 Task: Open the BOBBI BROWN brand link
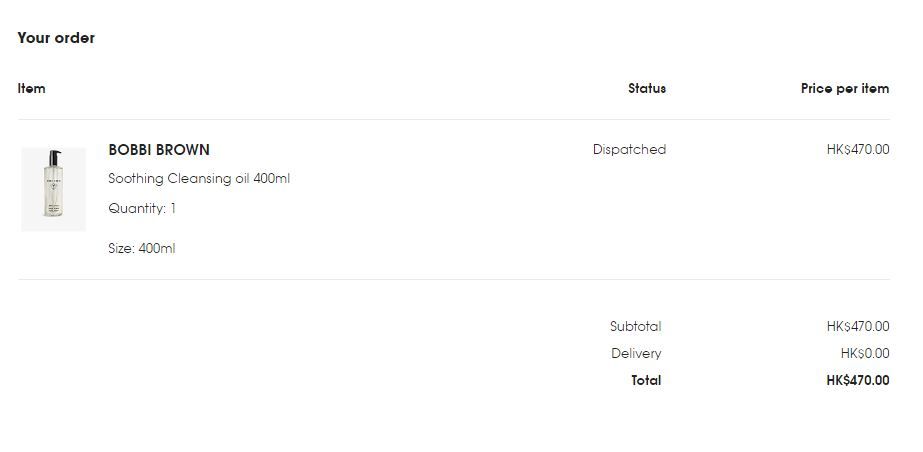159,150
